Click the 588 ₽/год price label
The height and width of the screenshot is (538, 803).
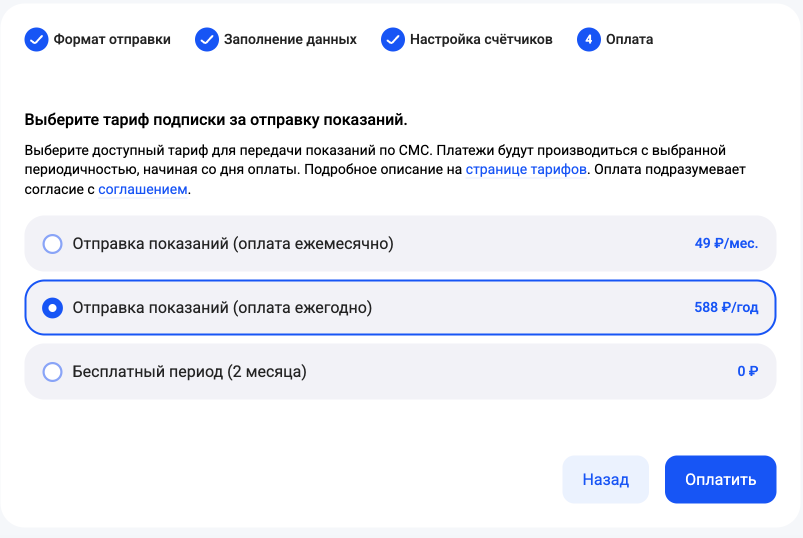pos(726,308)
